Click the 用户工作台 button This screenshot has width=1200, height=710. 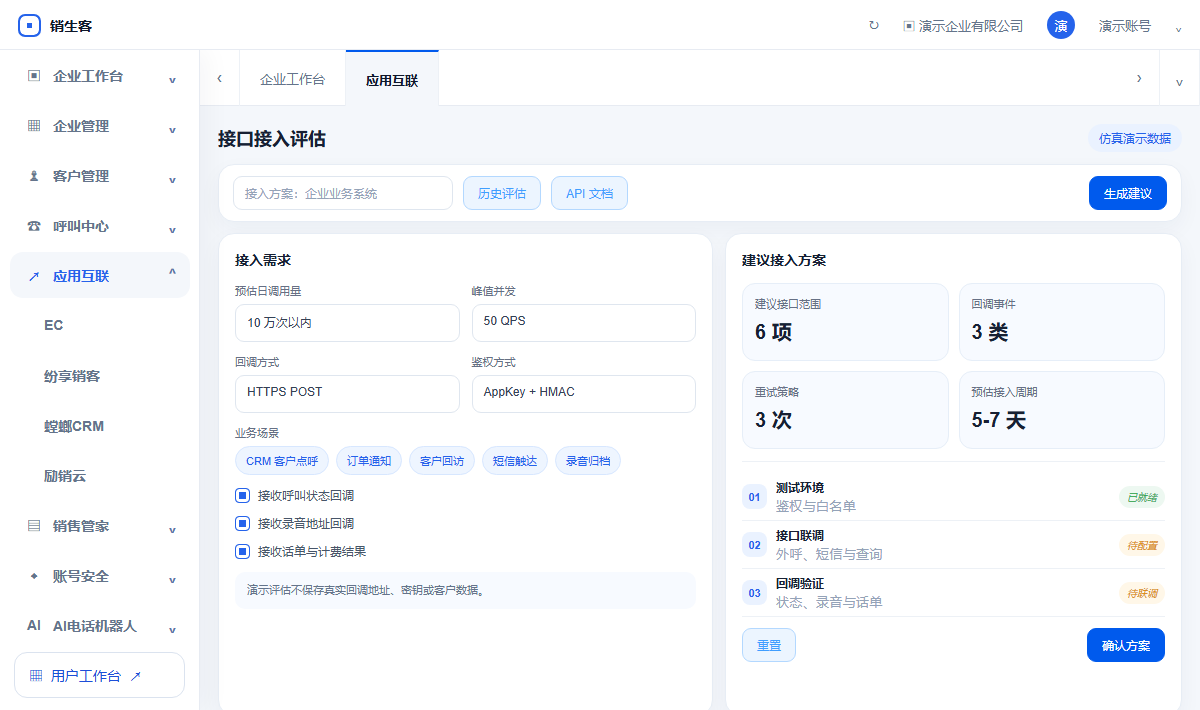[x=100, y=675]
